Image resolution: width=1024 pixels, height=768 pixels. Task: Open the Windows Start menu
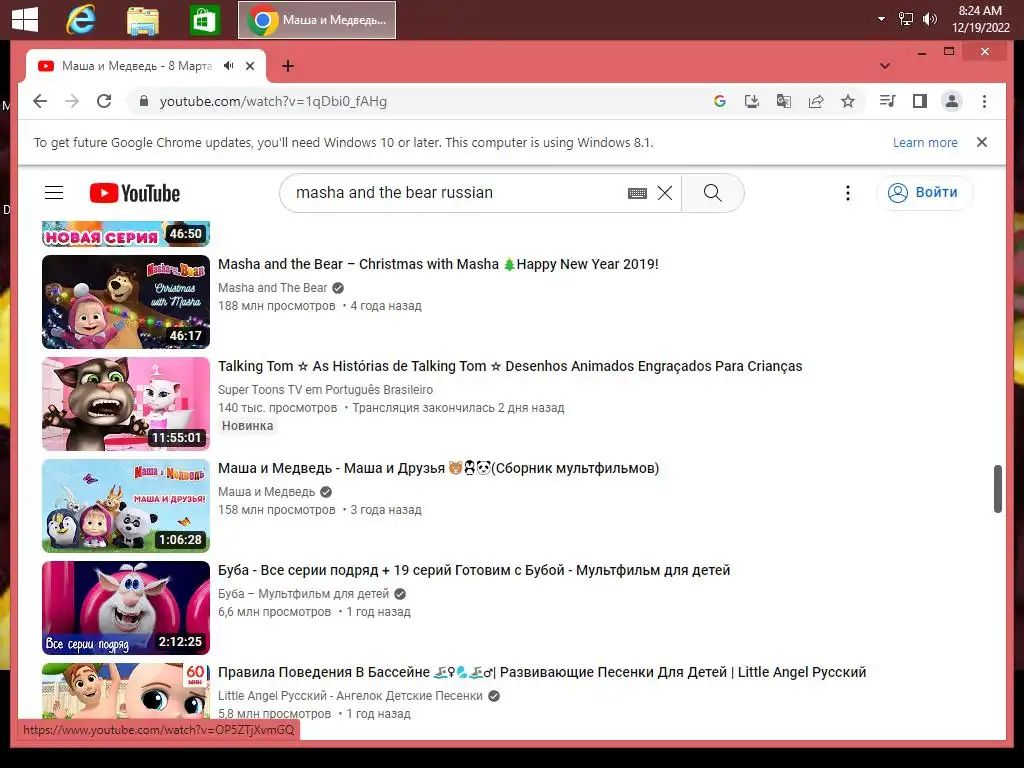pyautogui.click(x=25, y=20)
